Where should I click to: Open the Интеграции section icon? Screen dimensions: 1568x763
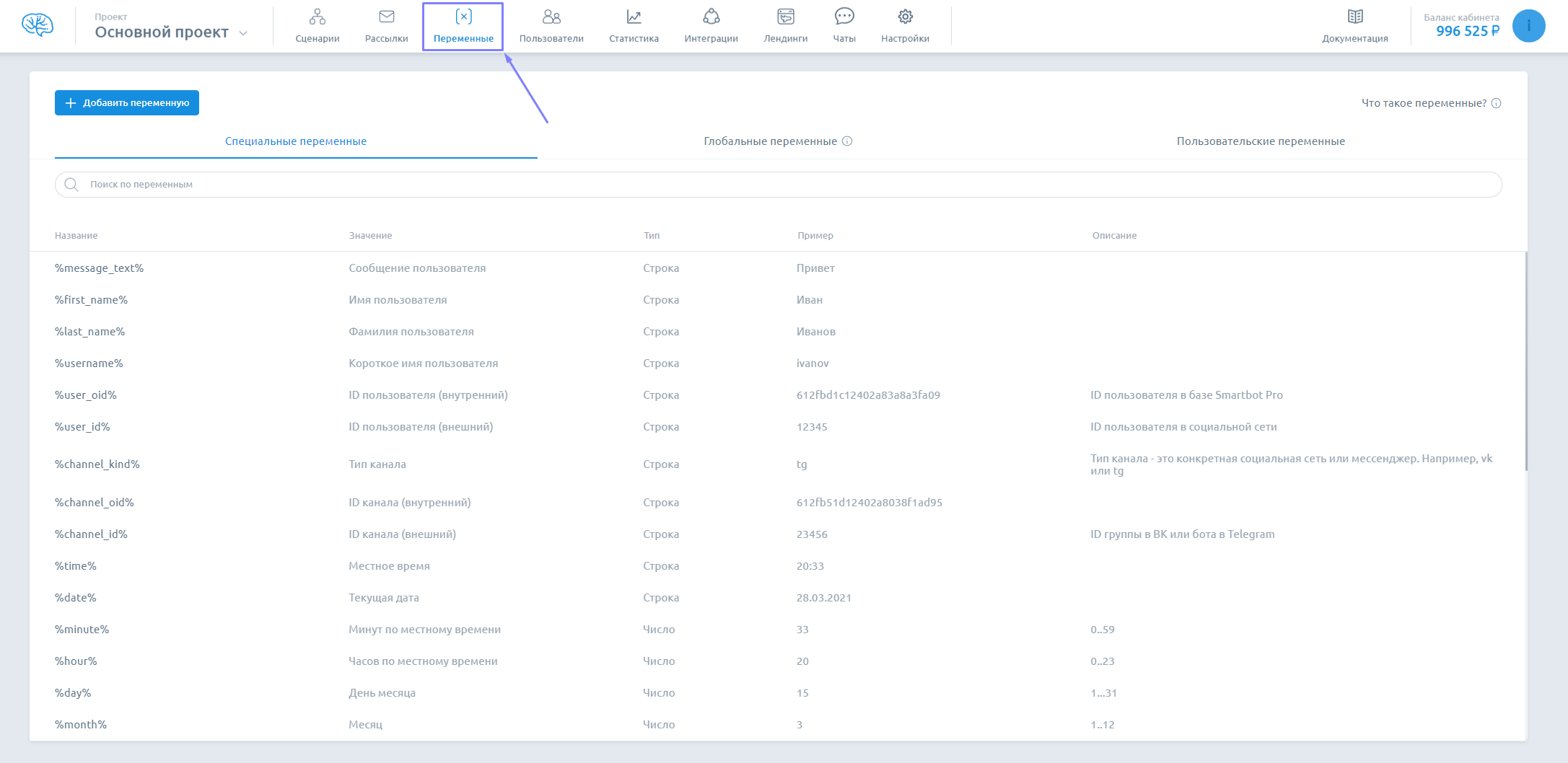(x=711, y=17)
